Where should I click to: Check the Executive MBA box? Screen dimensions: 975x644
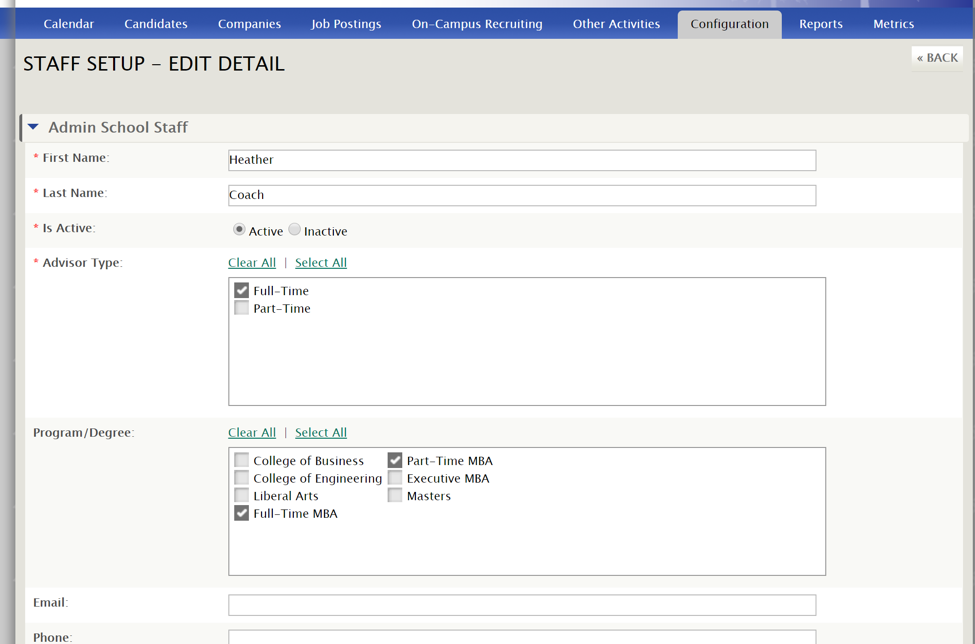[395, 477]
